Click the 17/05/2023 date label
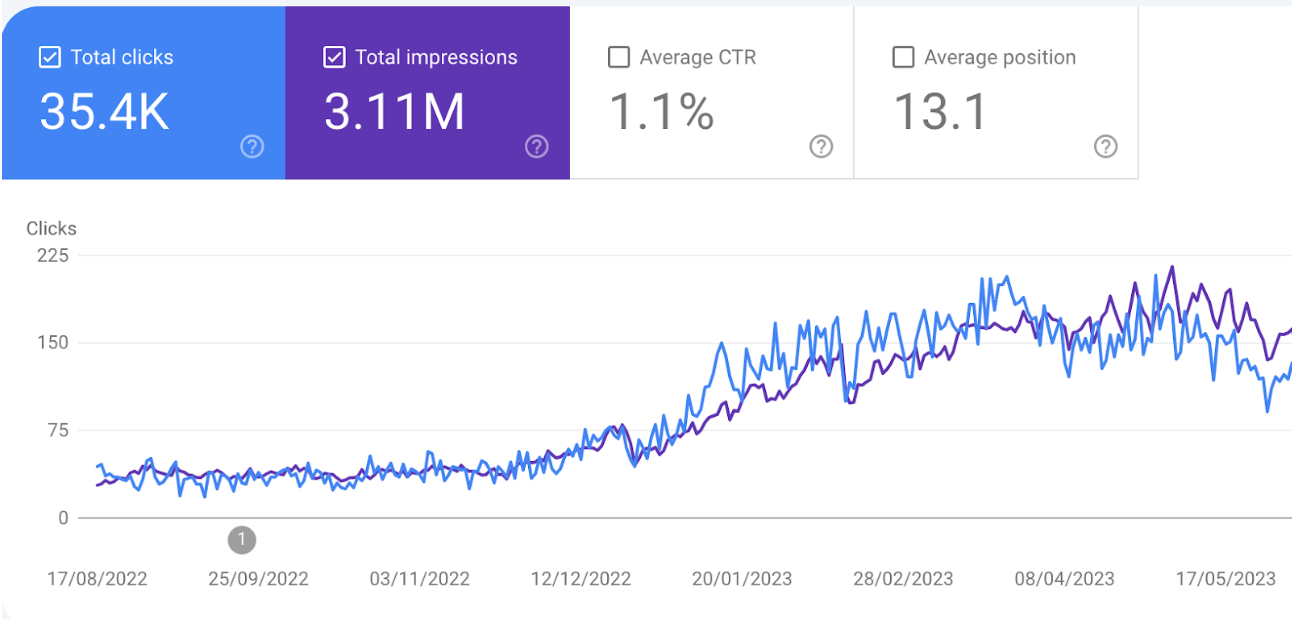 click(x=1226, y=579)
